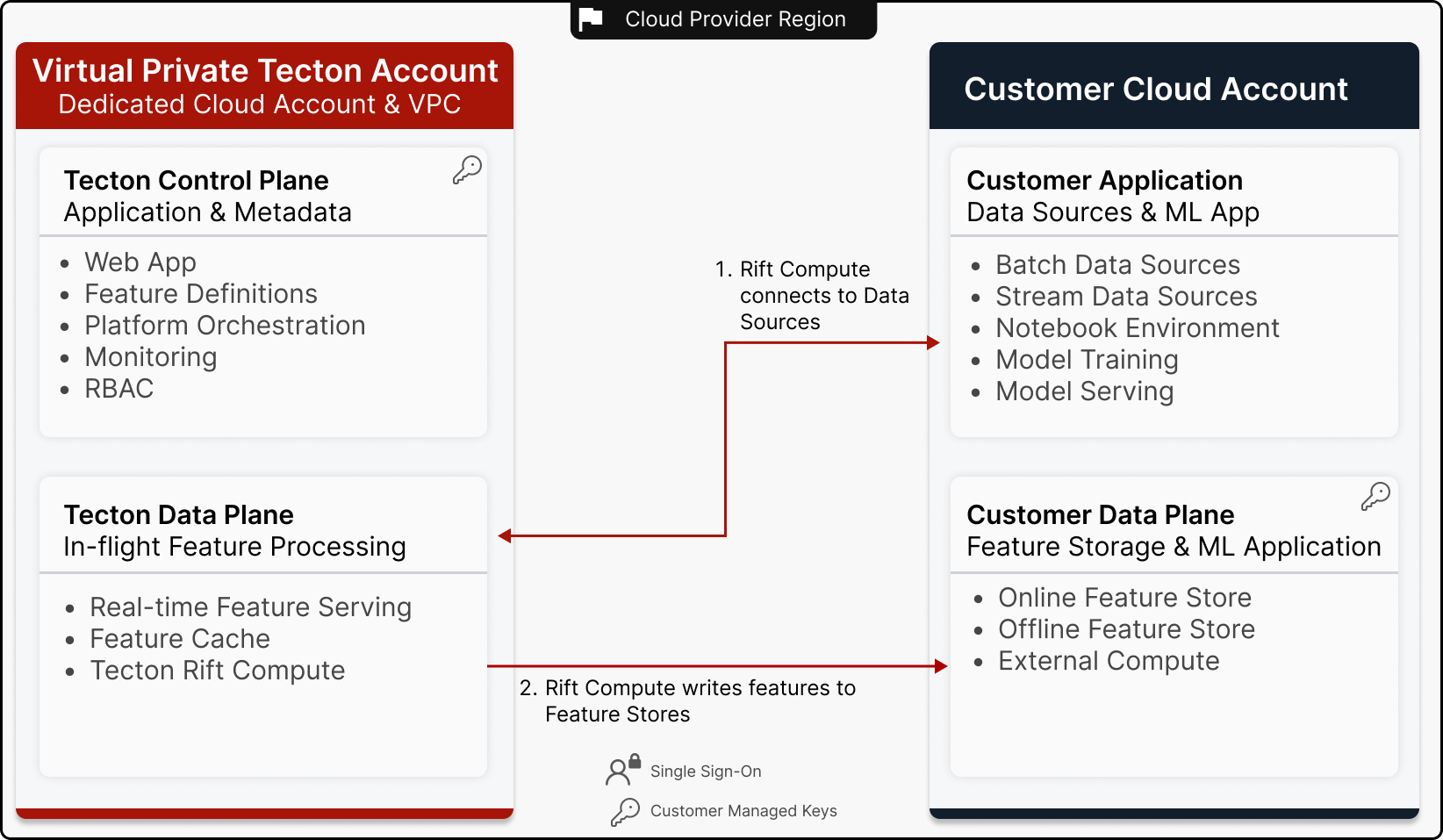Click the Notebook Environment item
Screen dimensions: 1443x840
pyautogui.click(x=1138, y=328)
